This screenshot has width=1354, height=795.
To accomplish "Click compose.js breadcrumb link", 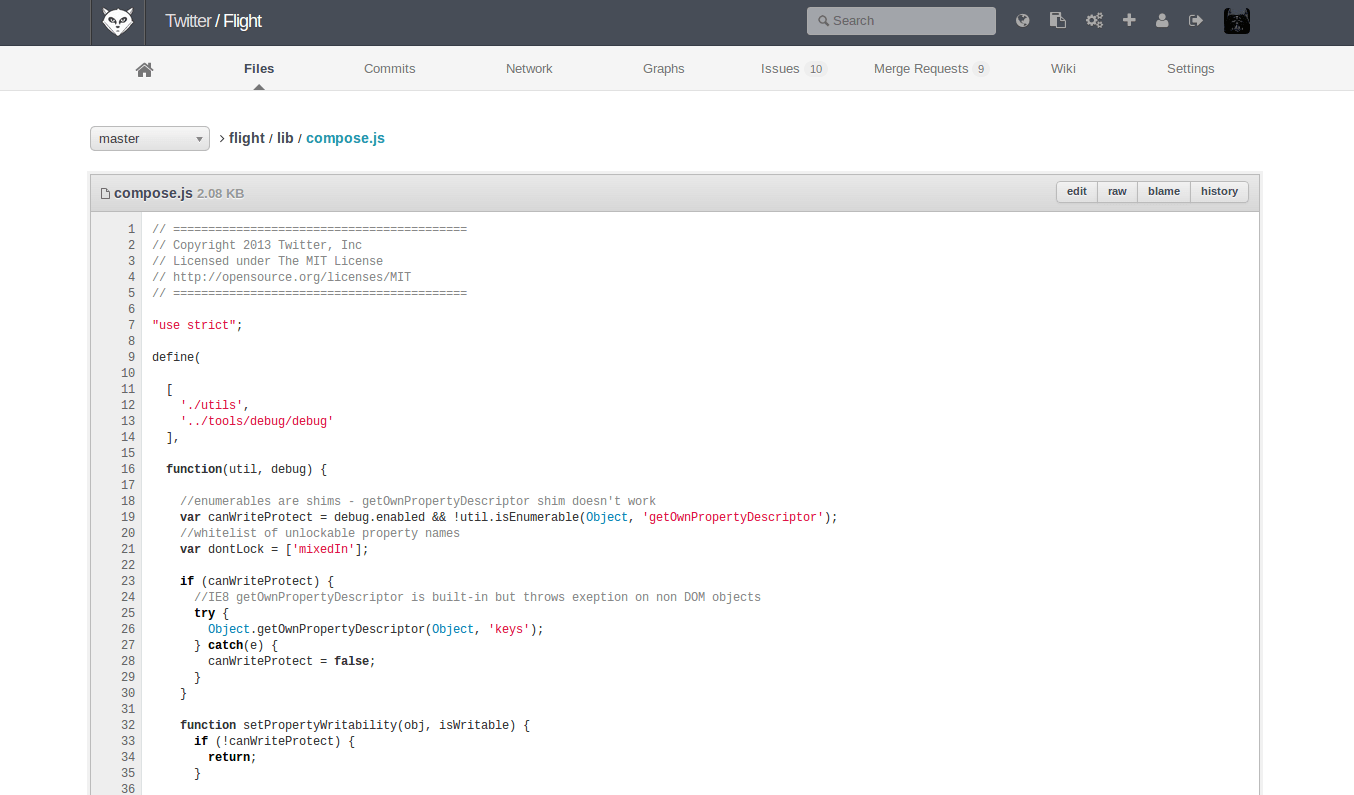I will [x=345, y=138].
